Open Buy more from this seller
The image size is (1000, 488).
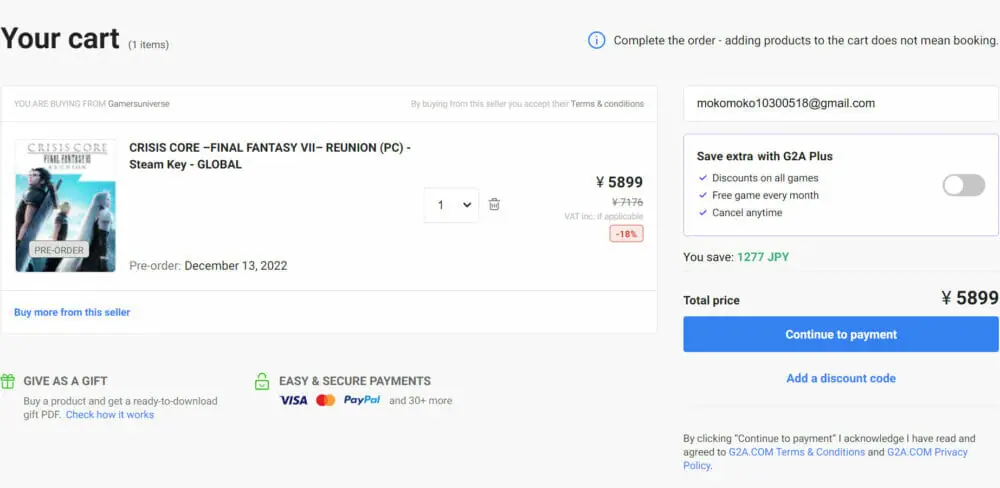click(x=72, y=312)
